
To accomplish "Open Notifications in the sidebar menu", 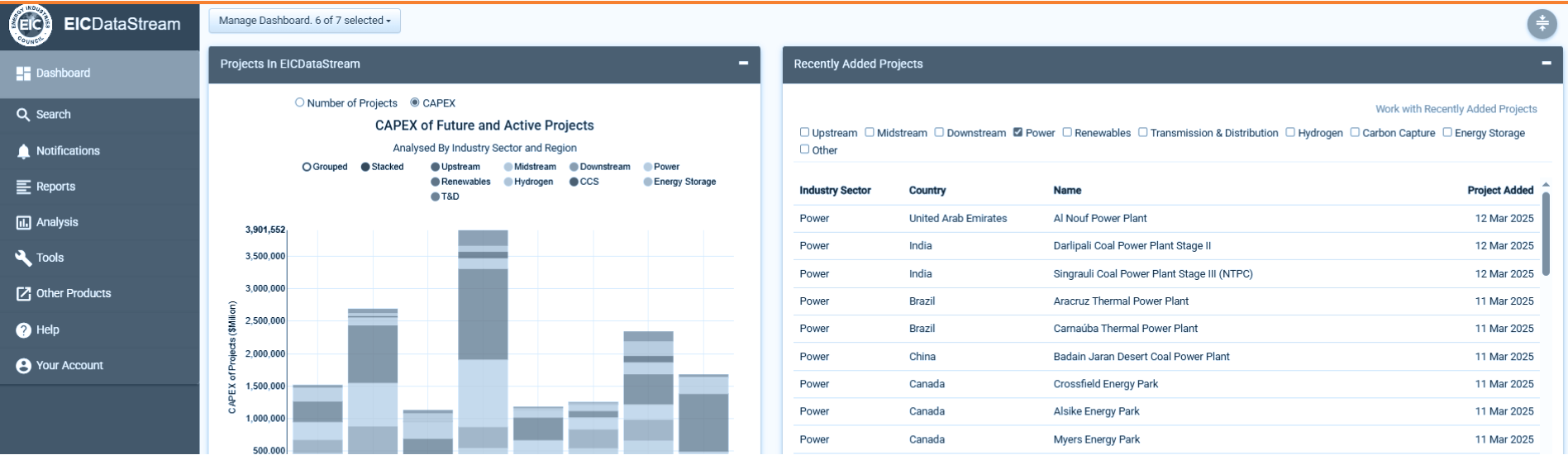I will click(100, 151).
